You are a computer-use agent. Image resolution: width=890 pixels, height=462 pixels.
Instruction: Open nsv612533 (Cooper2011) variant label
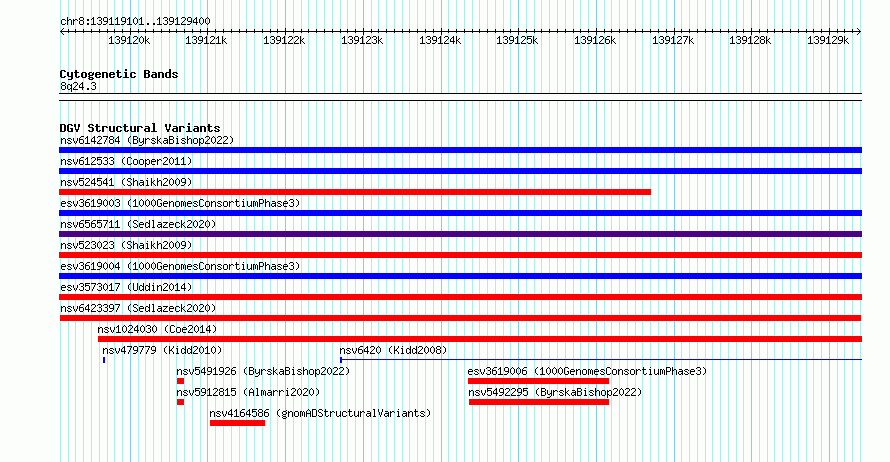[x=126, y=161]
